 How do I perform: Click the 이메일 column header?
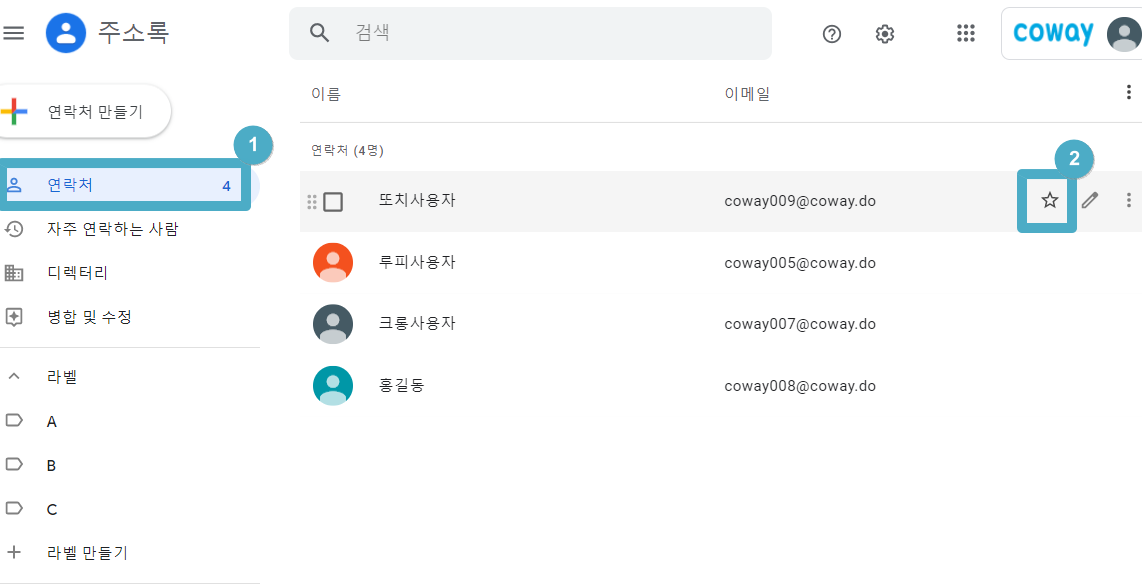click(747, 94)
